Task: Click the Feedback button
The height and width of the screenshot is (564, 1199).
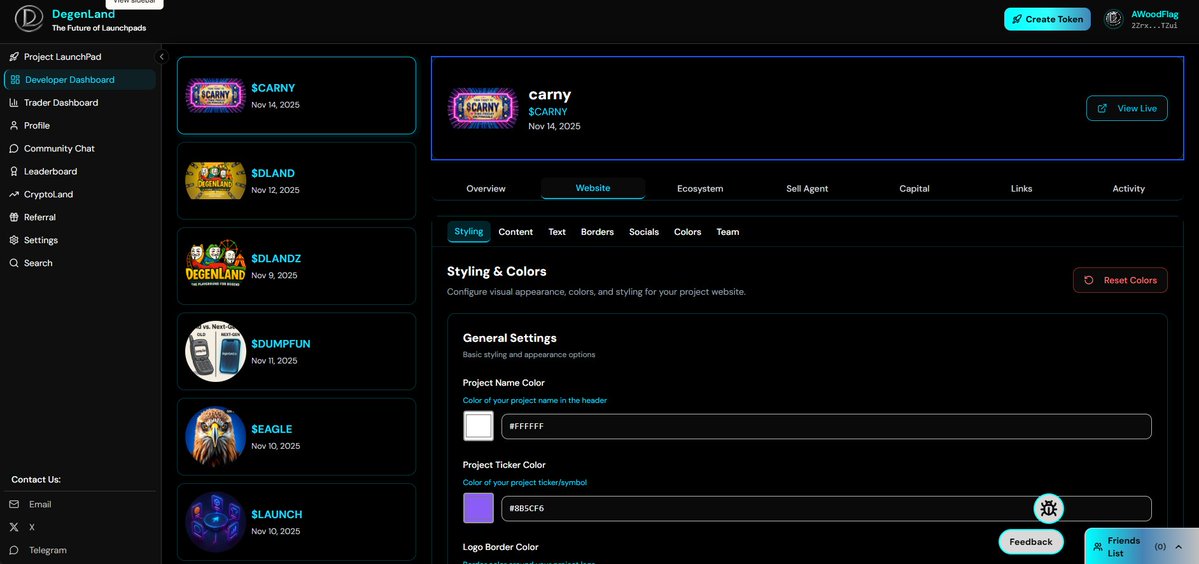Action: coord(1031,542)
